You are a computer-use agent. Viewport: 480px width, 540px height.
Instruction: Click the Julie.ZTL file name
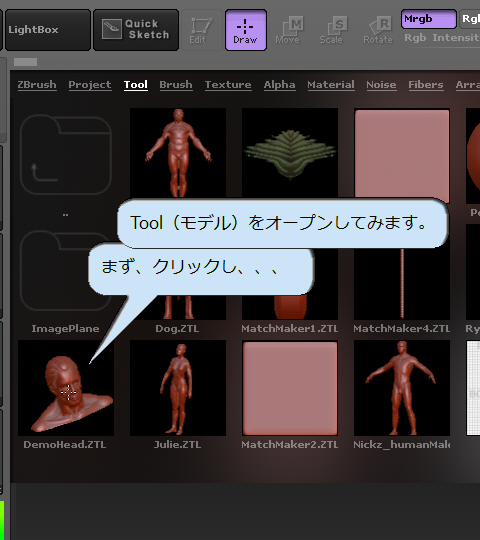click(x=177, y=445)
